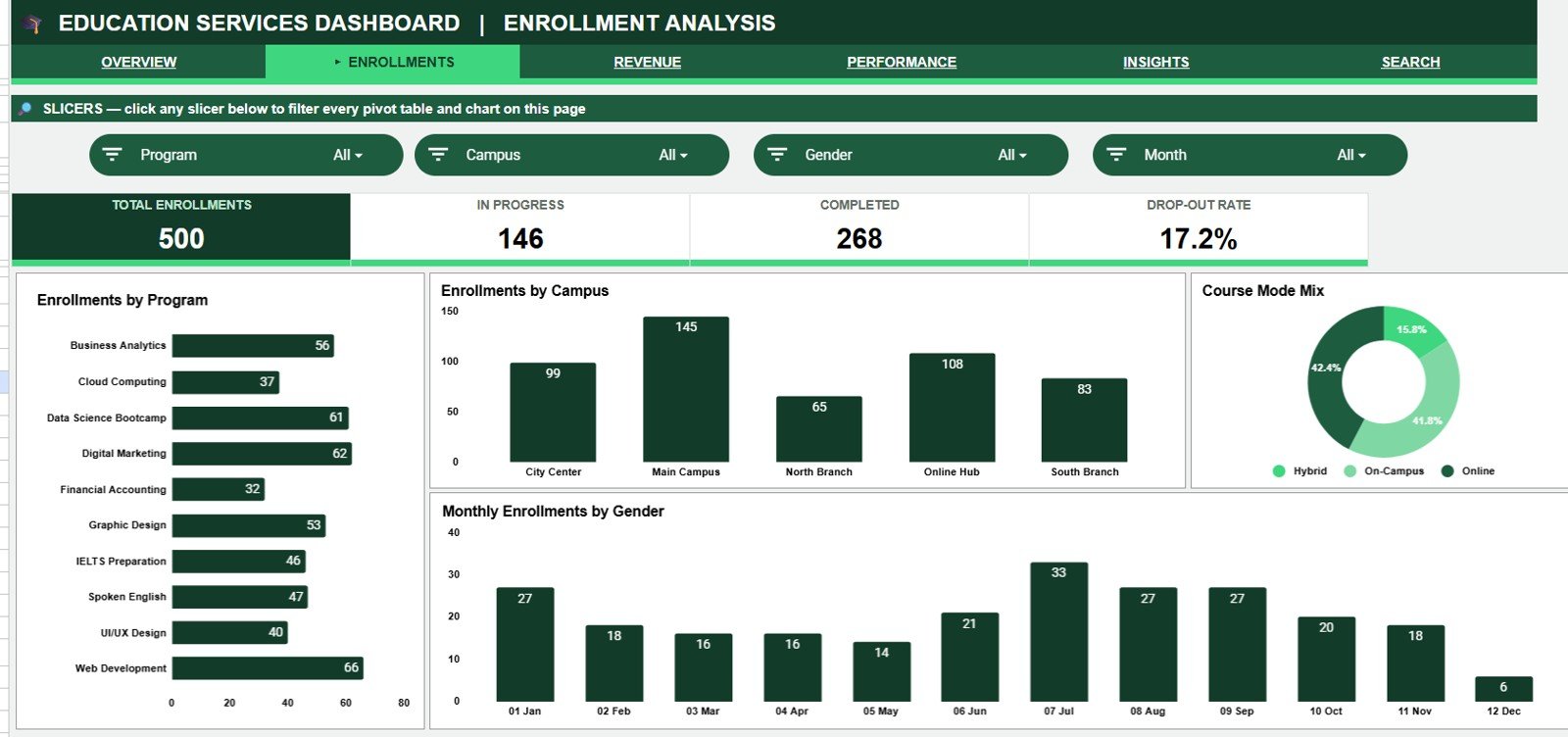Click the Month slicer filter icon

1116,155
